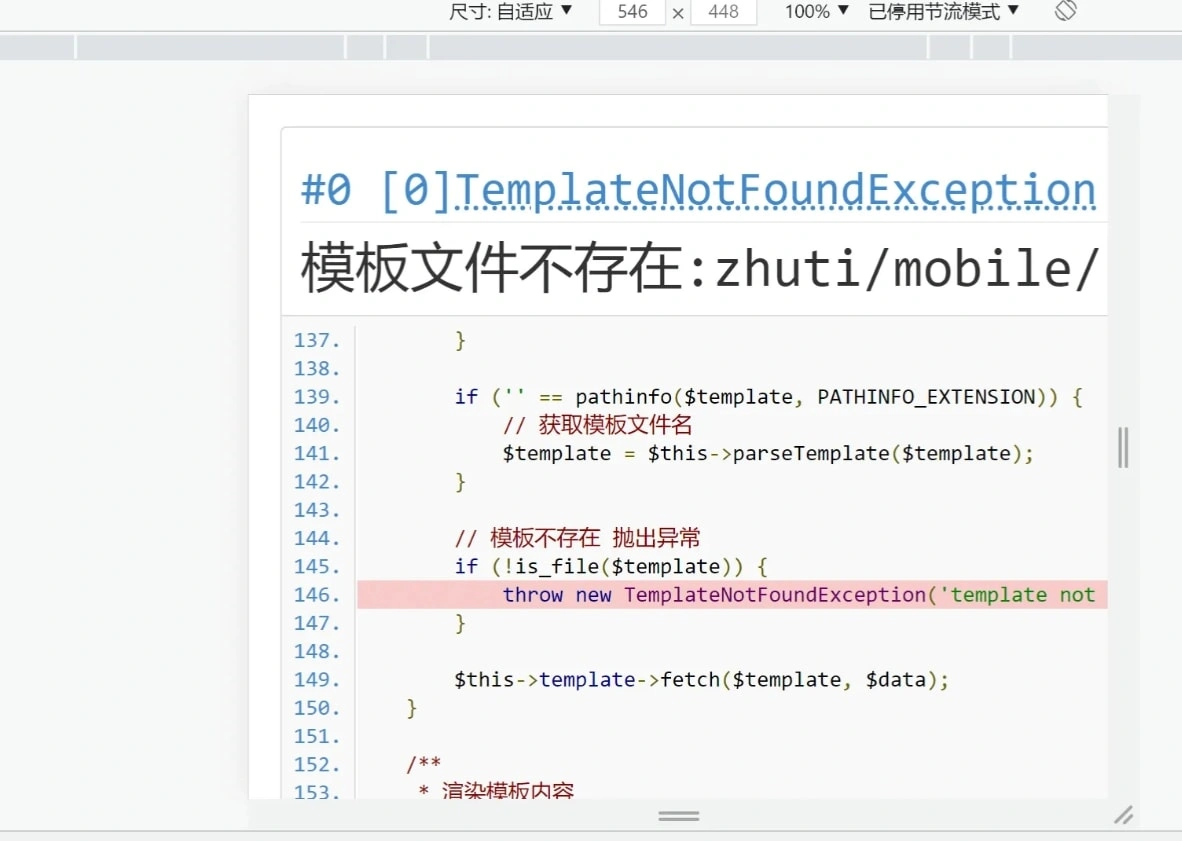Click the vertical resize handle on right edge

click(x=1122, y=448)
